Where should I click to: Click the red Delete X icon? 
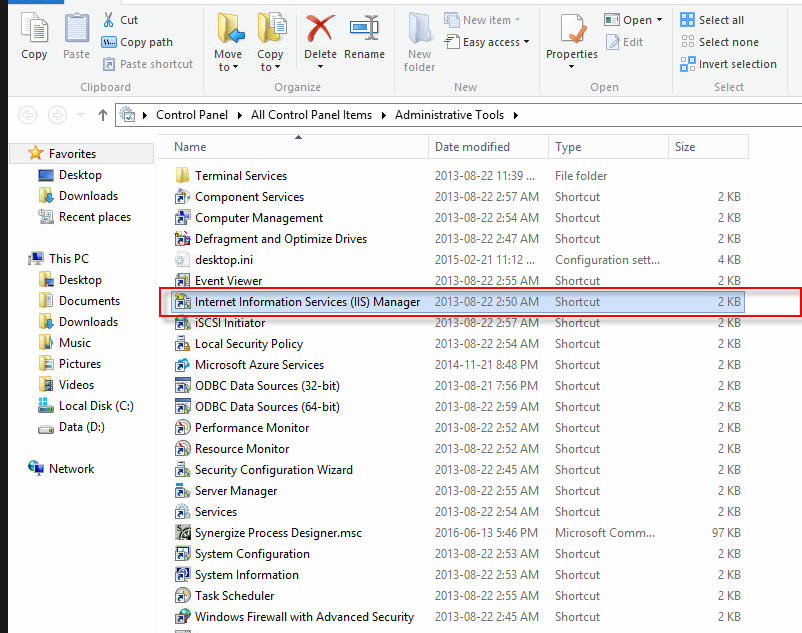pos(320,28)
